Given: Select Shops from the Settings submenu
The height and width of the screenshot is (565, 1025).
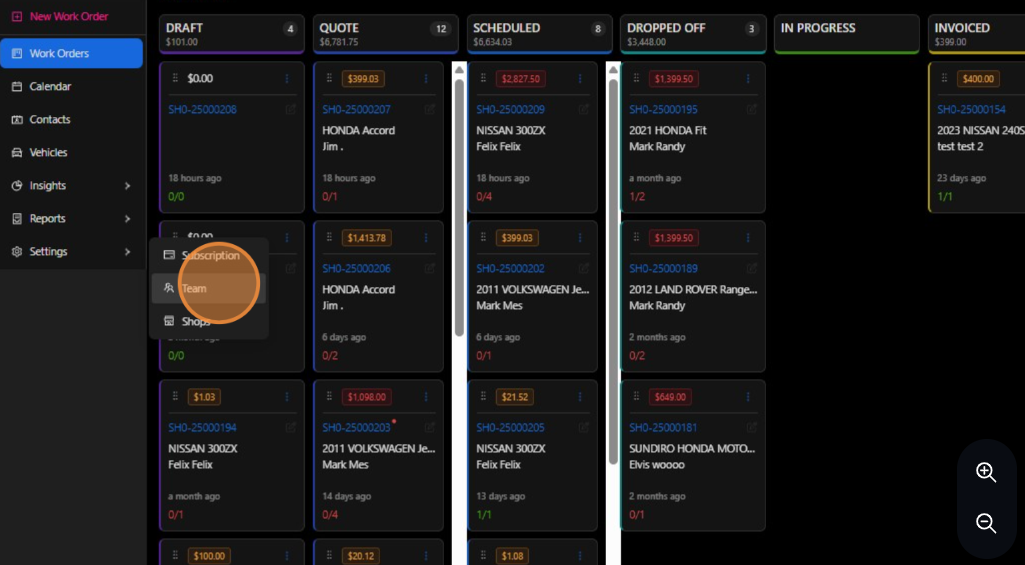Looking at the screenshot, I should click(209, 321).
